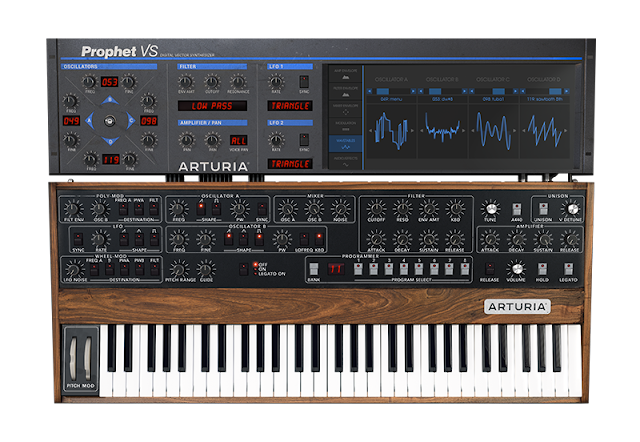
Task: Open the LFO 2 TRIANGLE waveform selector
Action: point(290,164)
